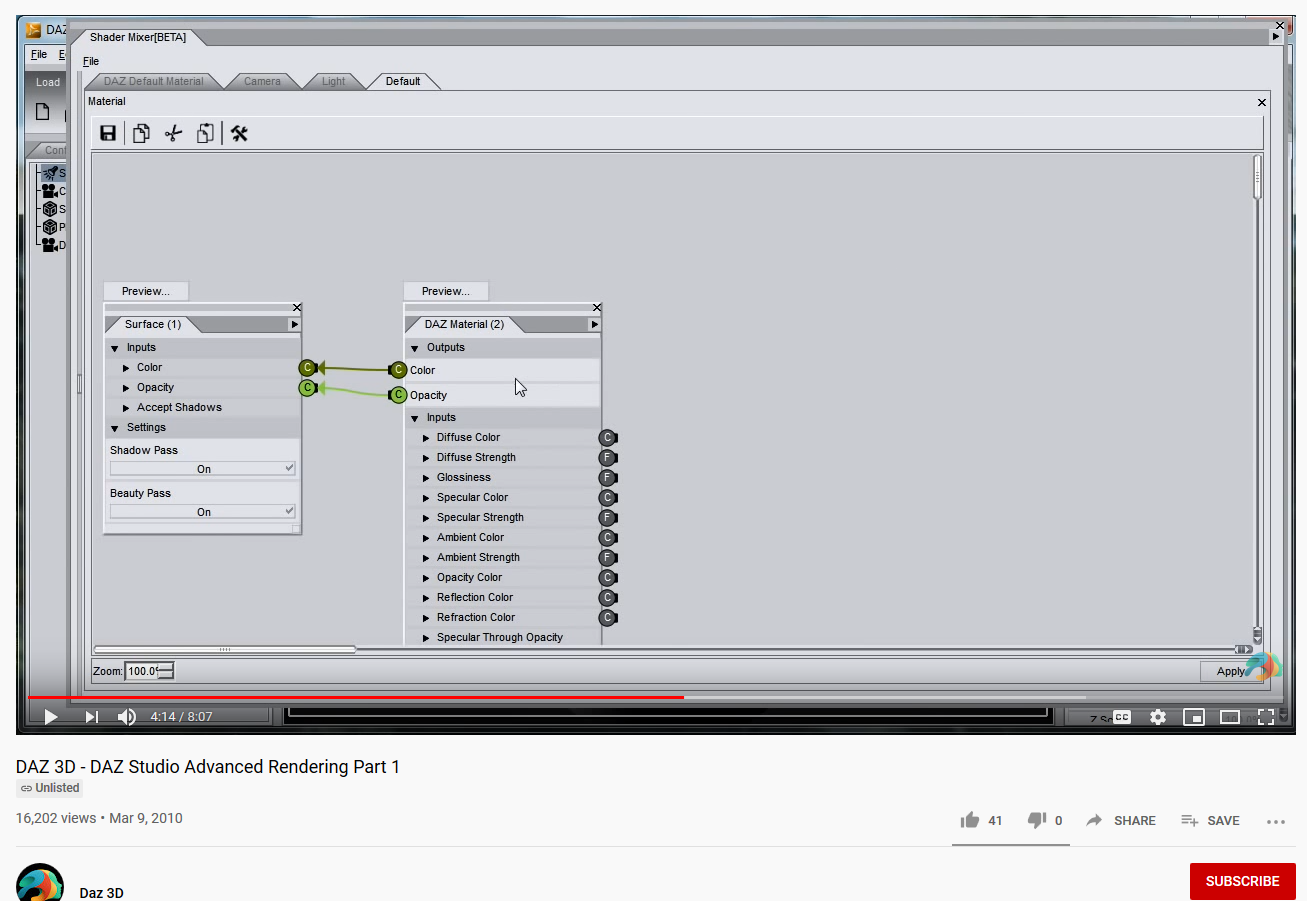Select the Shader Mixer[BETA] tab

138,38
